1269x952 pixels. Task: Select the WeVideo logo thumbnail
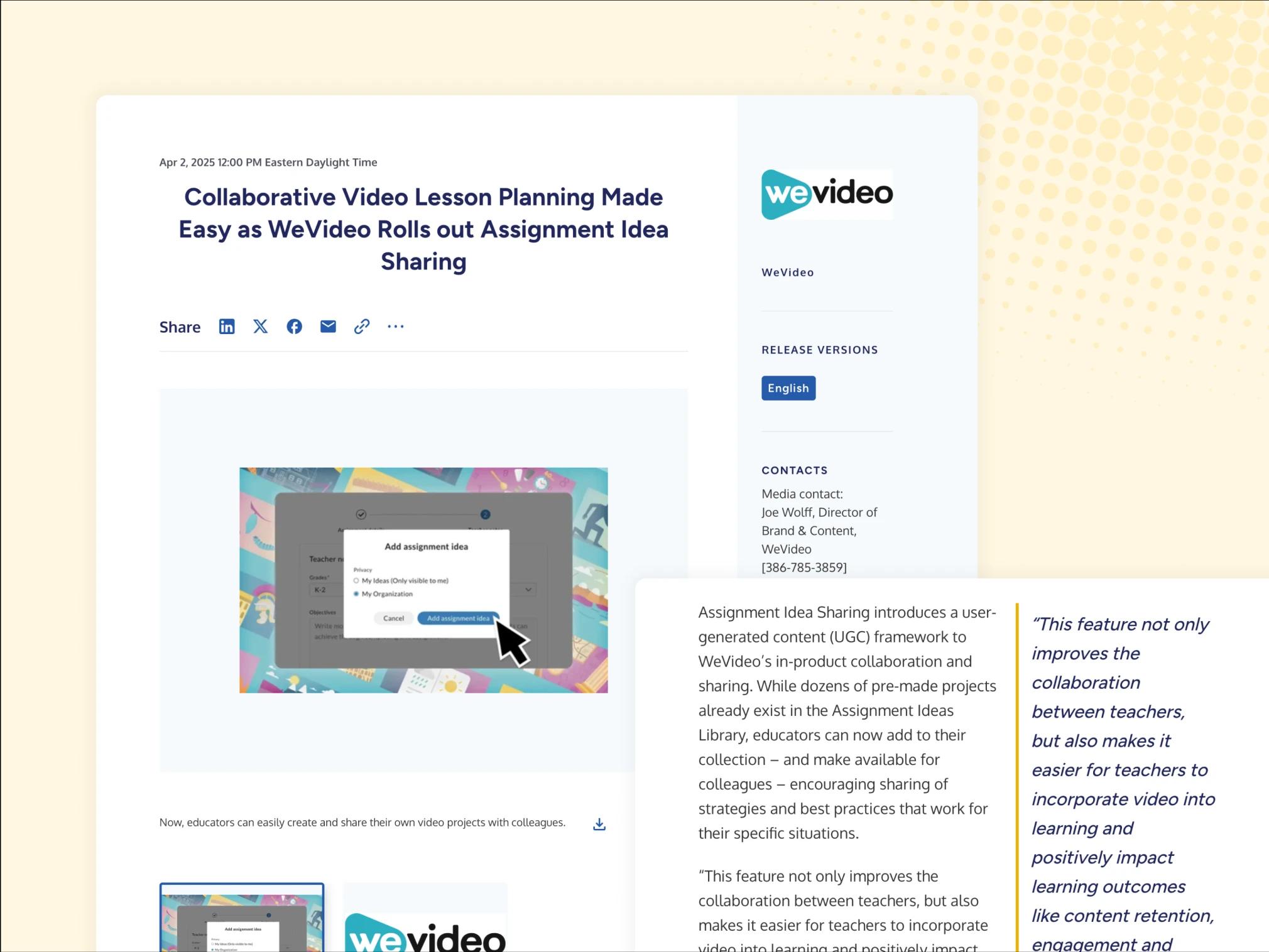pos(425,917)
